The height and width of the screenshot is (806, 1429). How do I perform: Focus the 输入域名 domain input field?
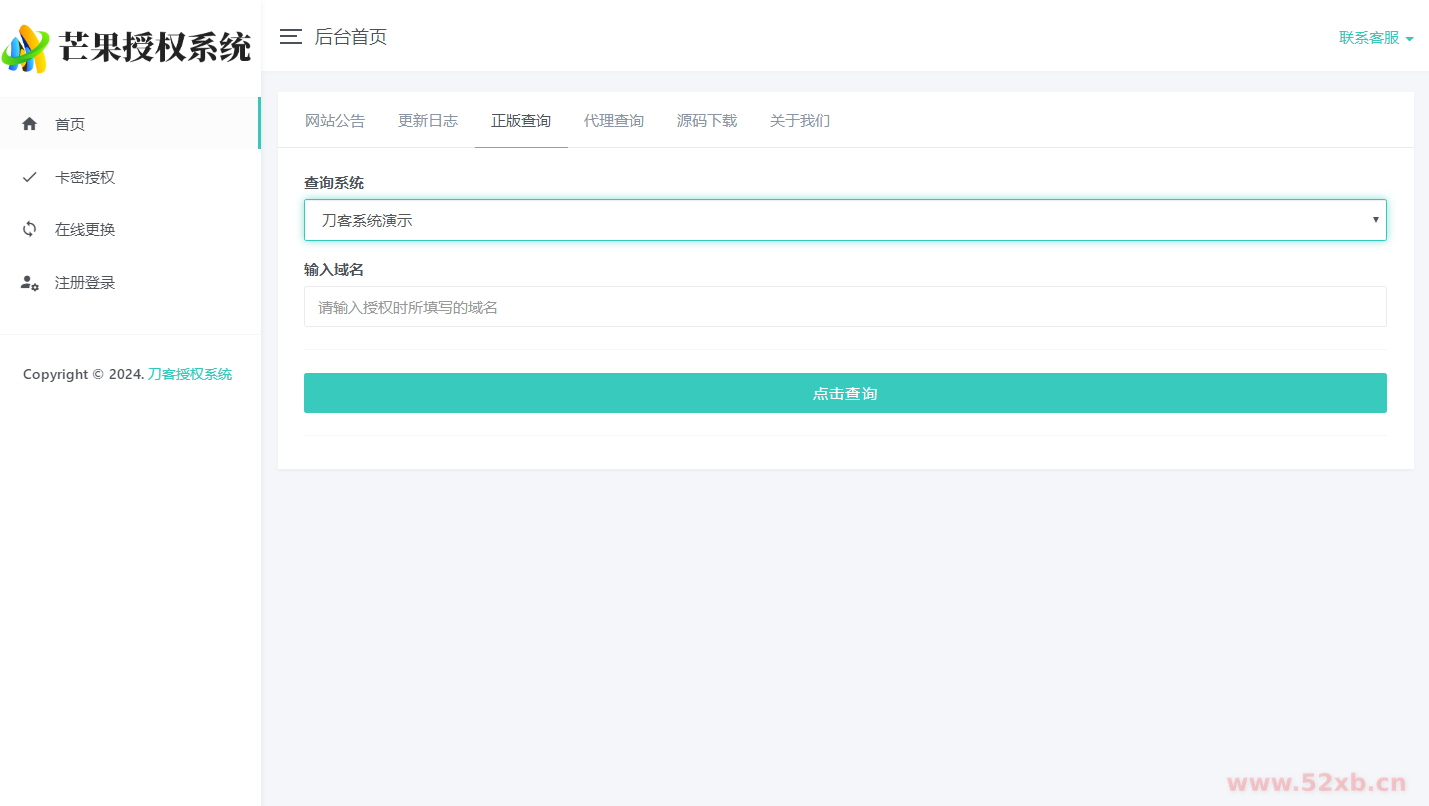pos(844,307)
